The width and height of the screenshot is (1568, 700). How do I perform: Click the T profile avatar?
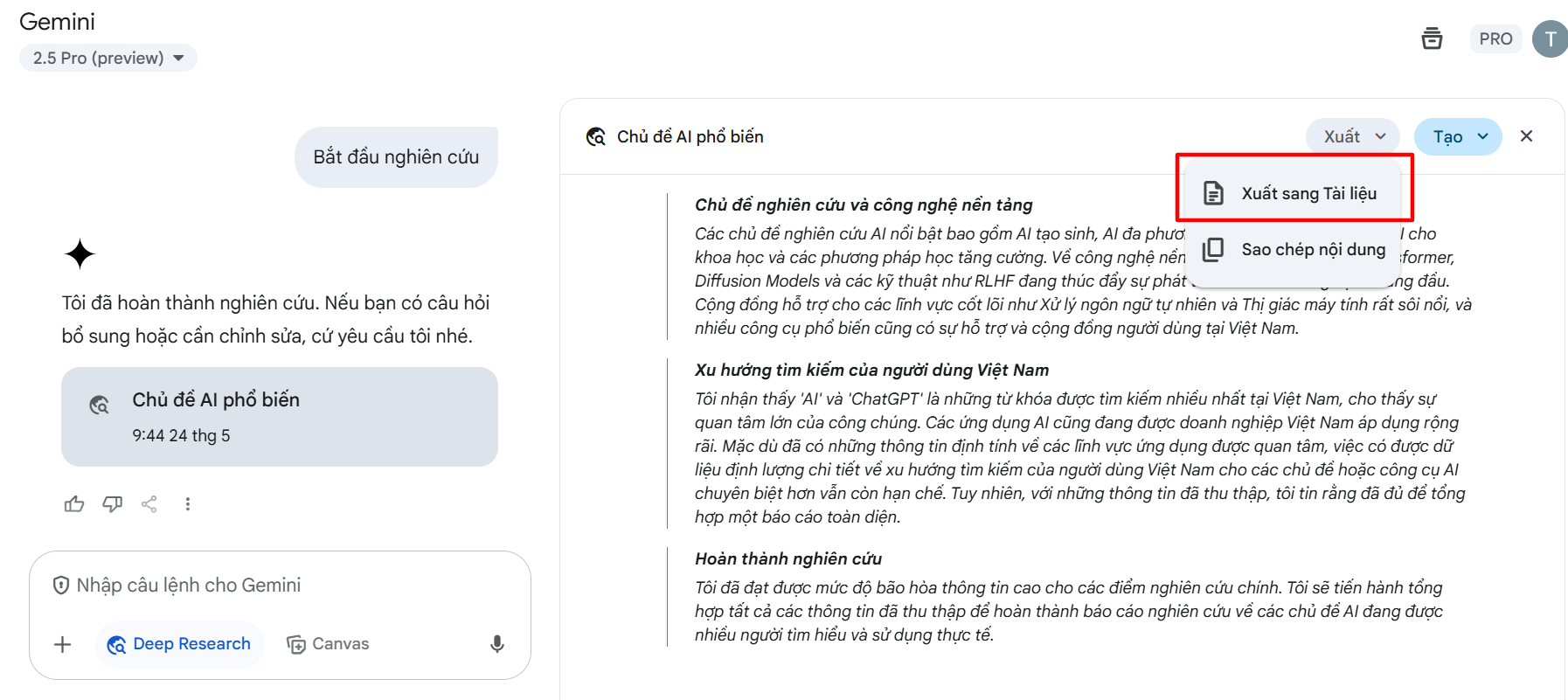(1550, 38)
